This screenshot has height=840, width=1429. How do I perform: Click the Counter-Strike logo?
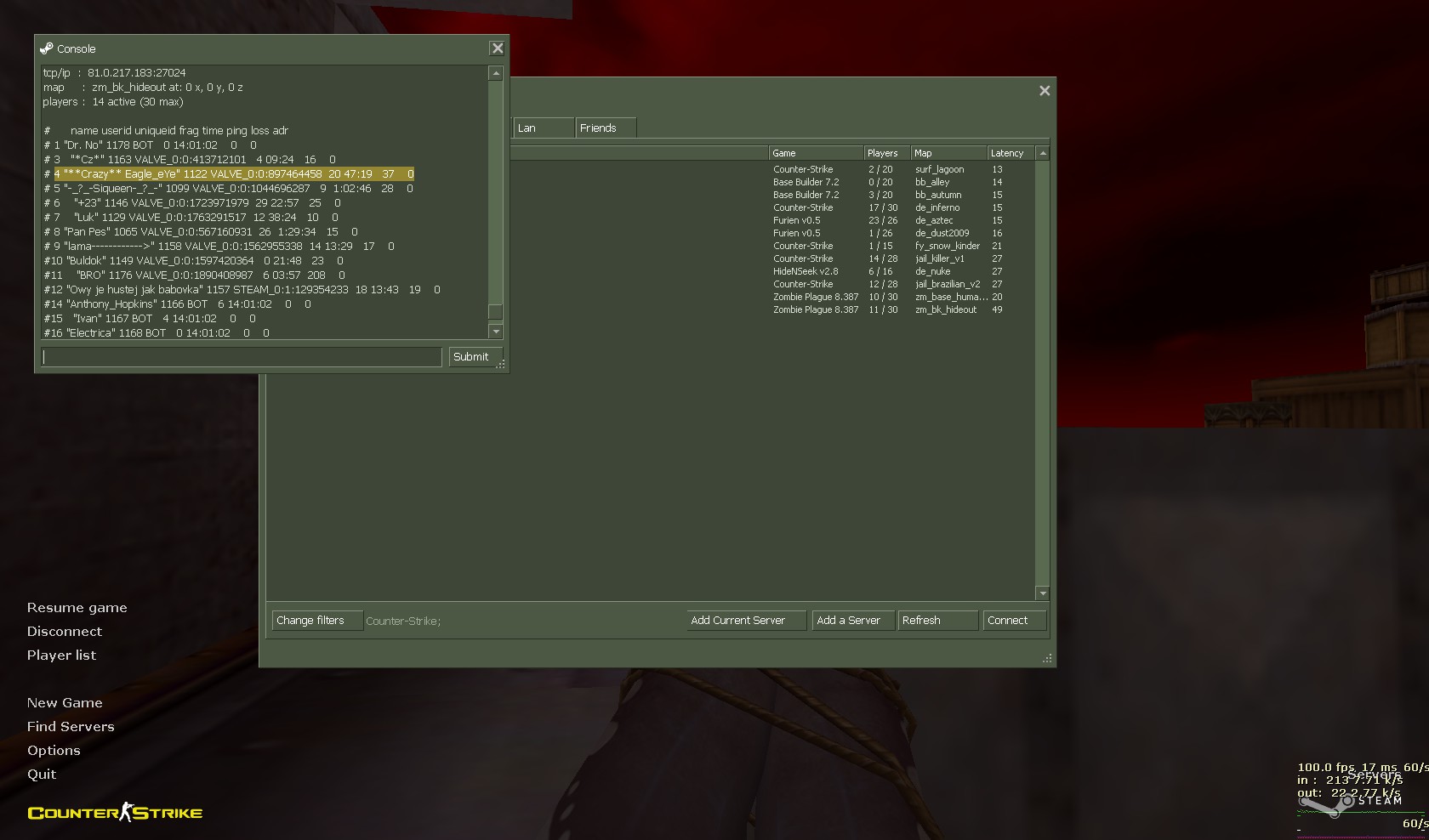point(115,812)
